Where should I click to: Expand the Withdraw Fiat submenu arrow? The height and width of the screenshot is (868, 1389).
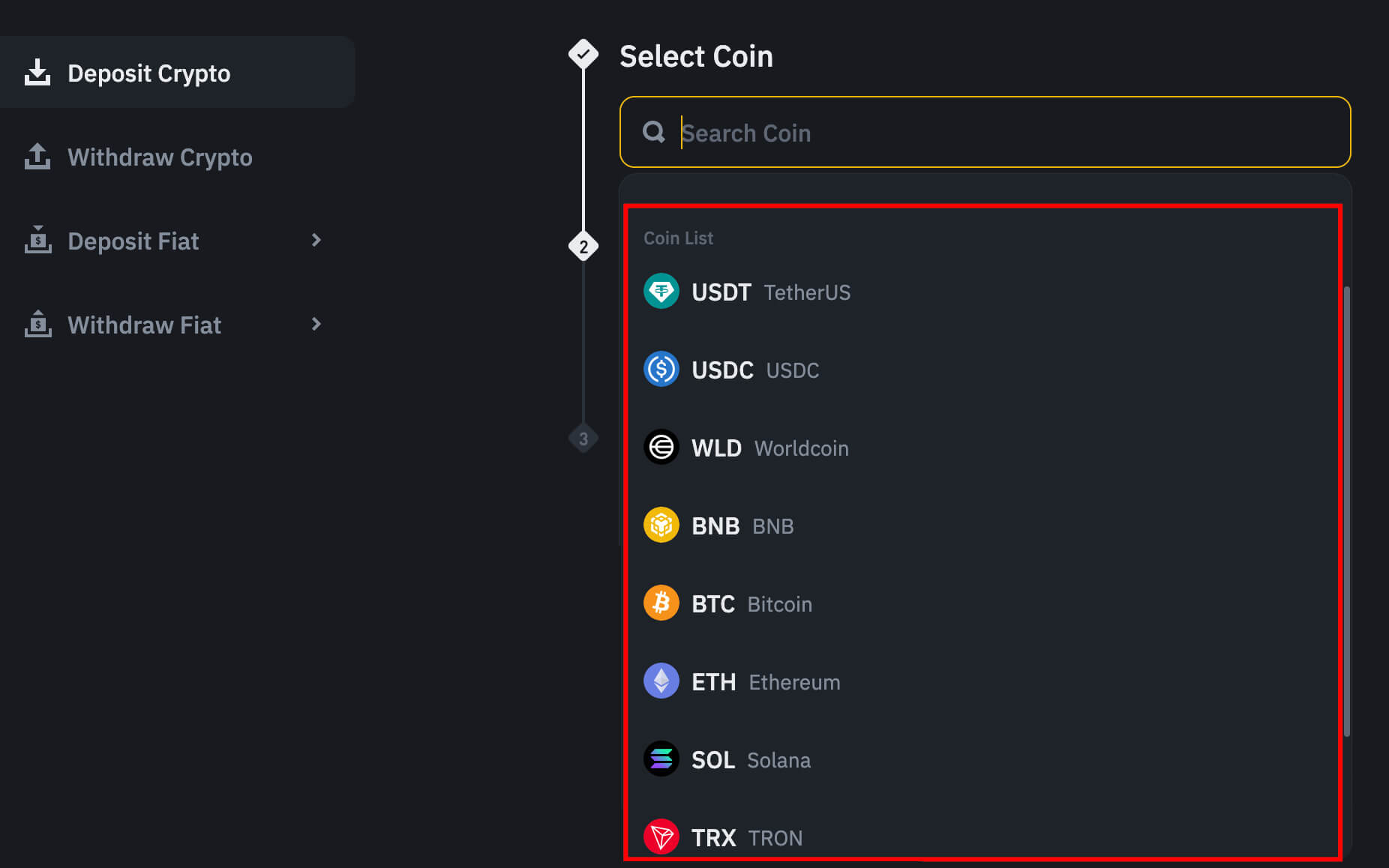[316, 325]
